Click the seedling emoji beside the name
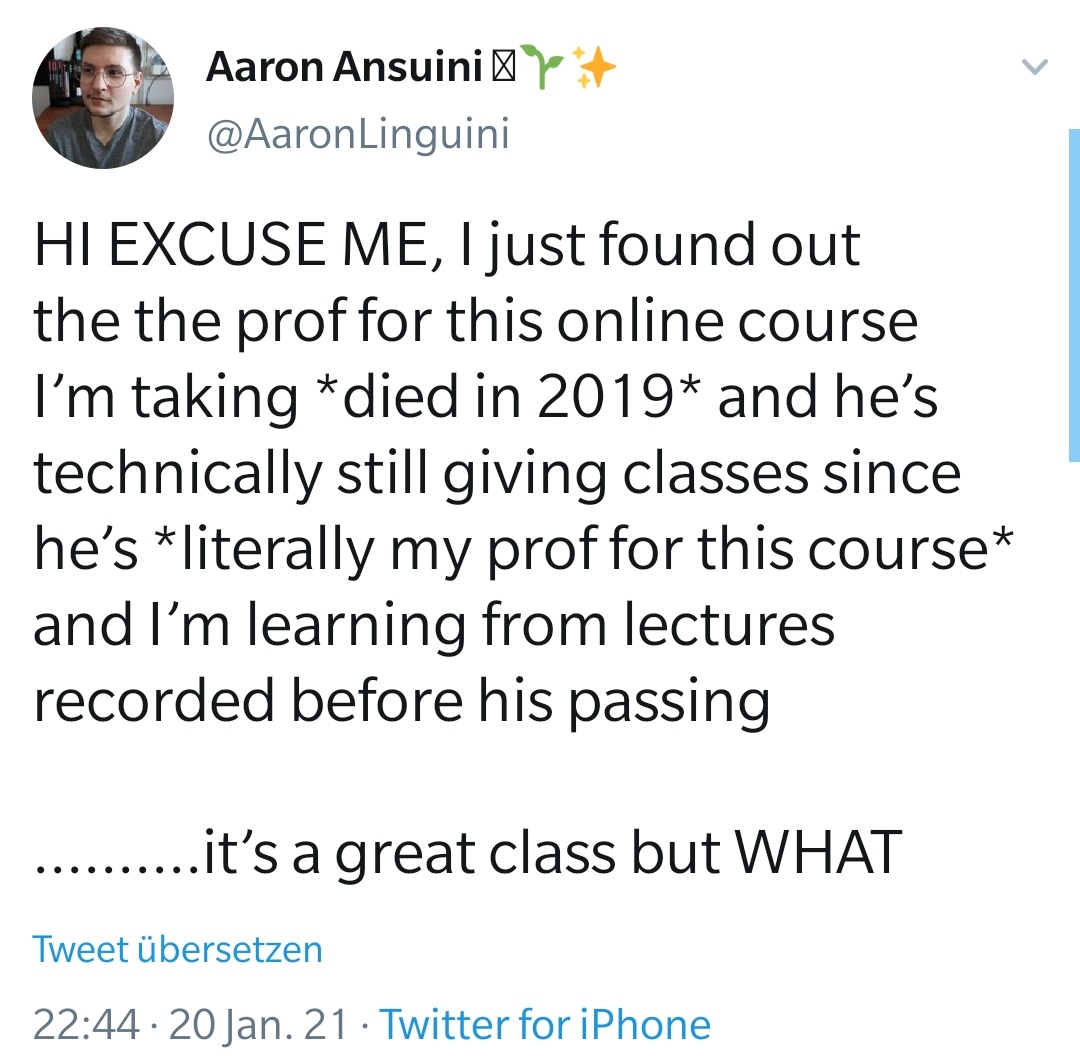Viewport: 1080px width, 1062px height. click(x=546, y=69)
